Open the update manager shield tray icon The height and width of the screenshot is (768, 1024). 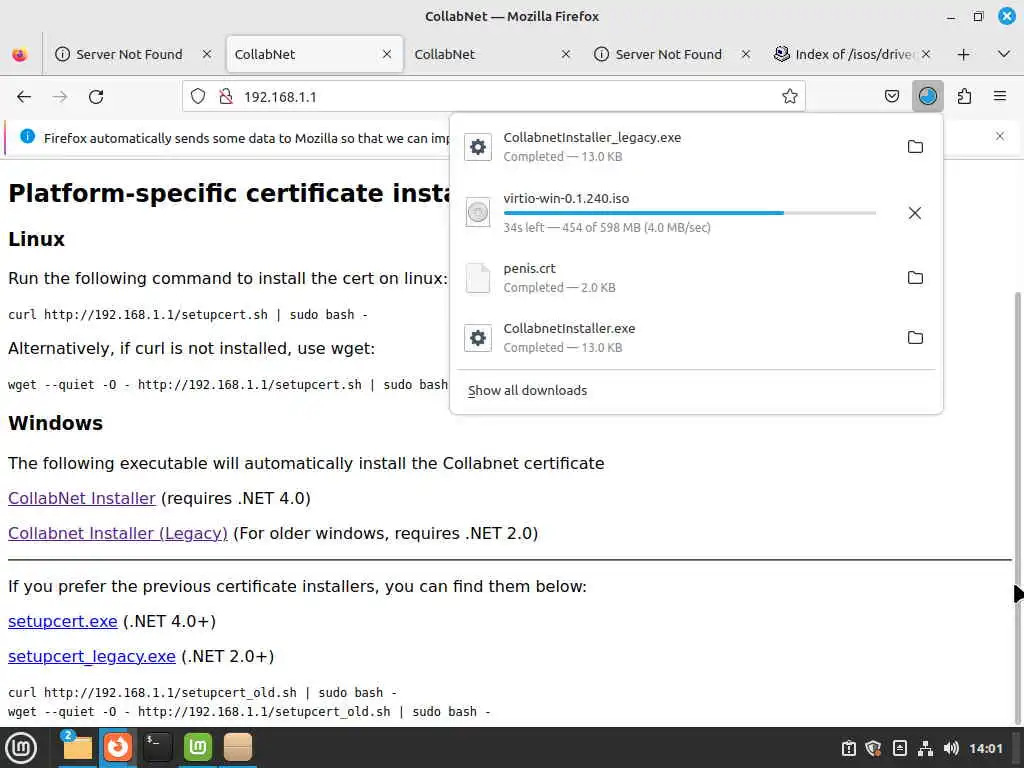(873, 748)
